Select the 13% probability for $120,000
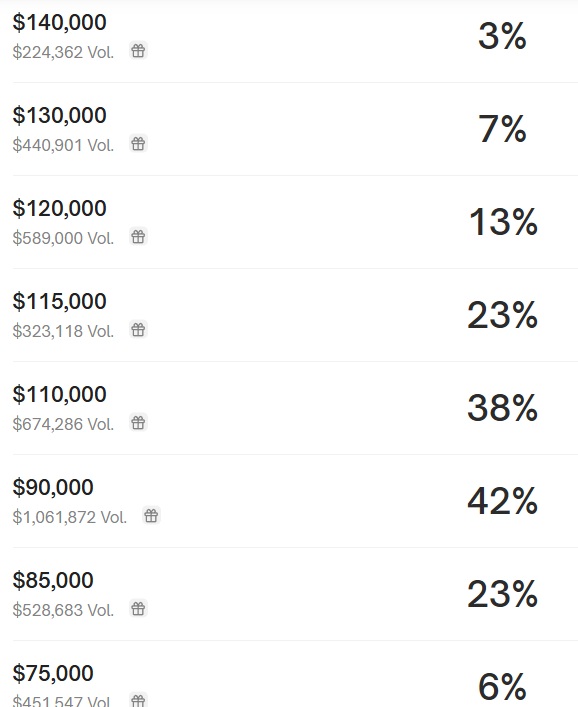Image resolution: width=578 pixels, height=707 pixels. click(x=504, y=222)
